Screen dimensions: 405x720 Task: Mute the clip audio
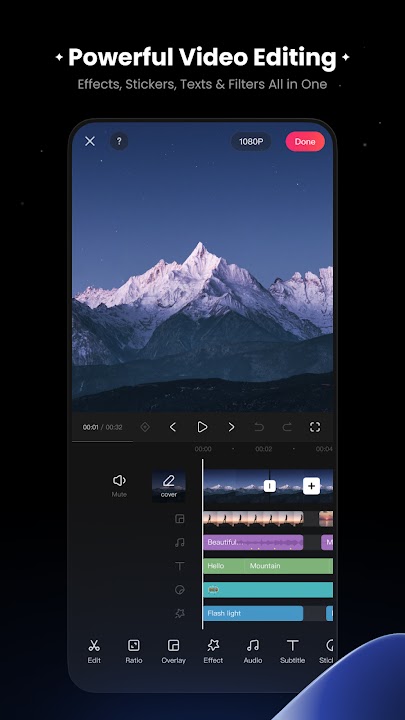coord(119,486)
